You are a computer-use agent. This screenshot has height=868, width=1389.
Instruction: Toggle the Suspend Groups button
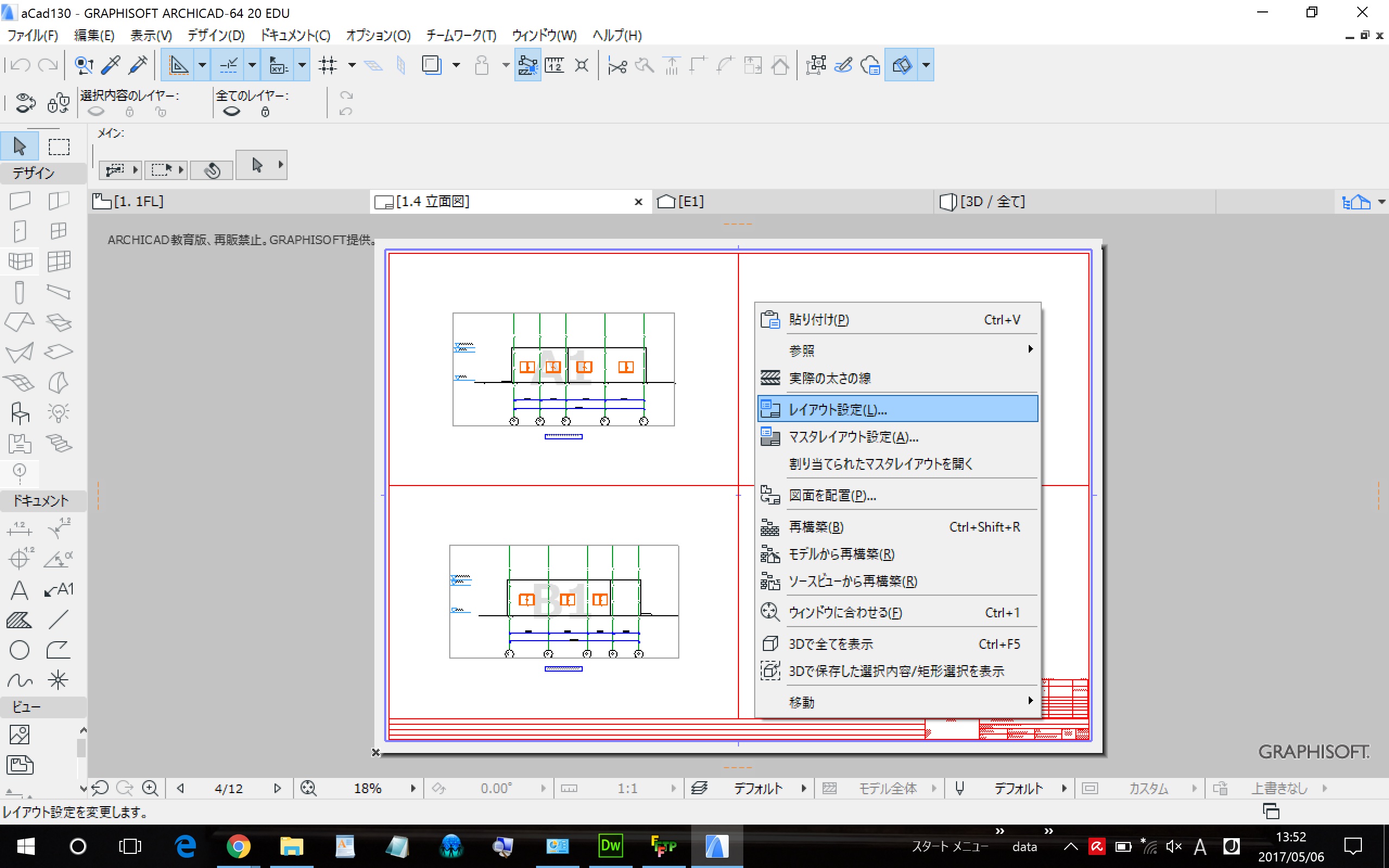pyautogui.click(x=527, y=65)
